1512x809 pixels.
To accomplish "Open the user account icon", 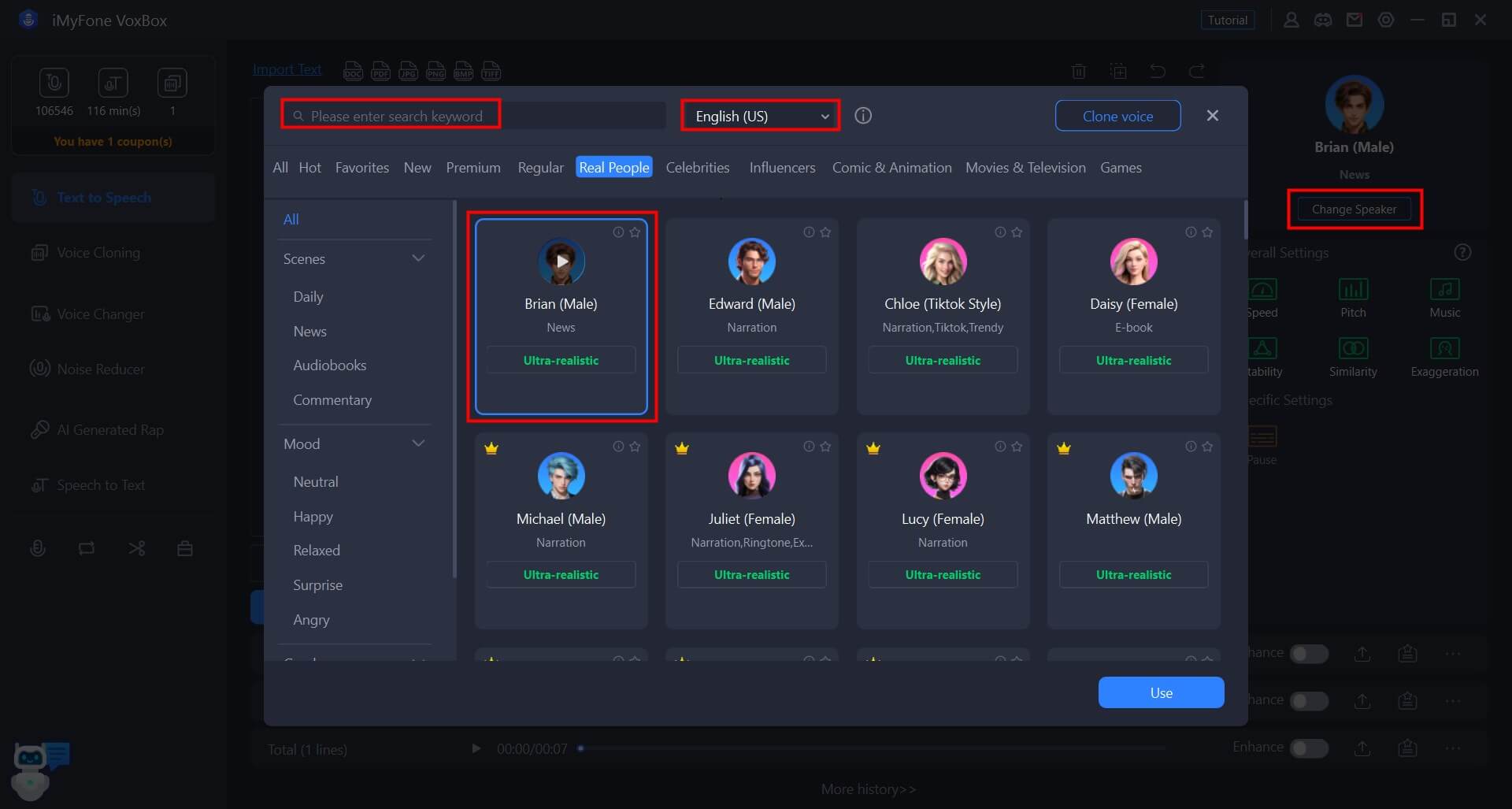I will 1291,20.
